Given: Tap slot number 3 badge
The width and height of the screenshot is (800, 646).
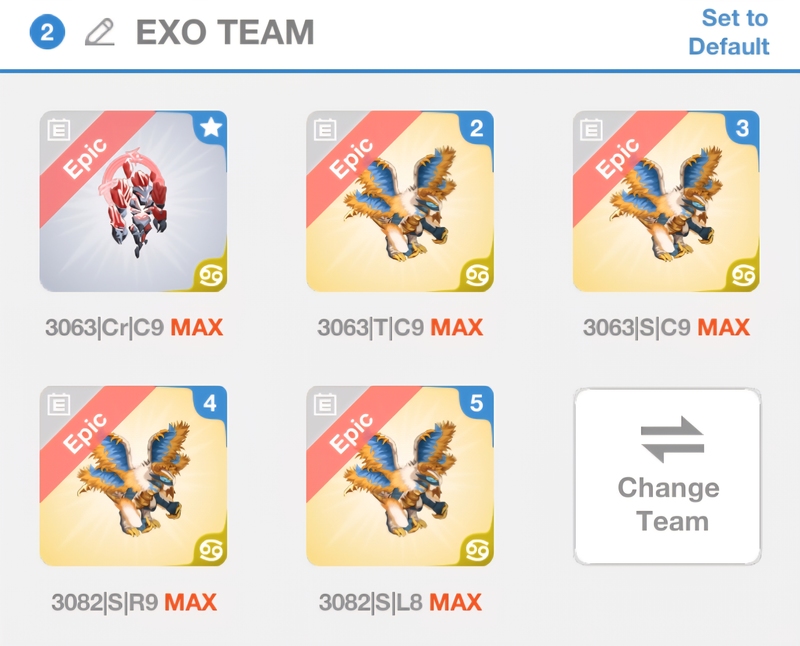Looking at the screenshot, I should (x=743, y=128).
